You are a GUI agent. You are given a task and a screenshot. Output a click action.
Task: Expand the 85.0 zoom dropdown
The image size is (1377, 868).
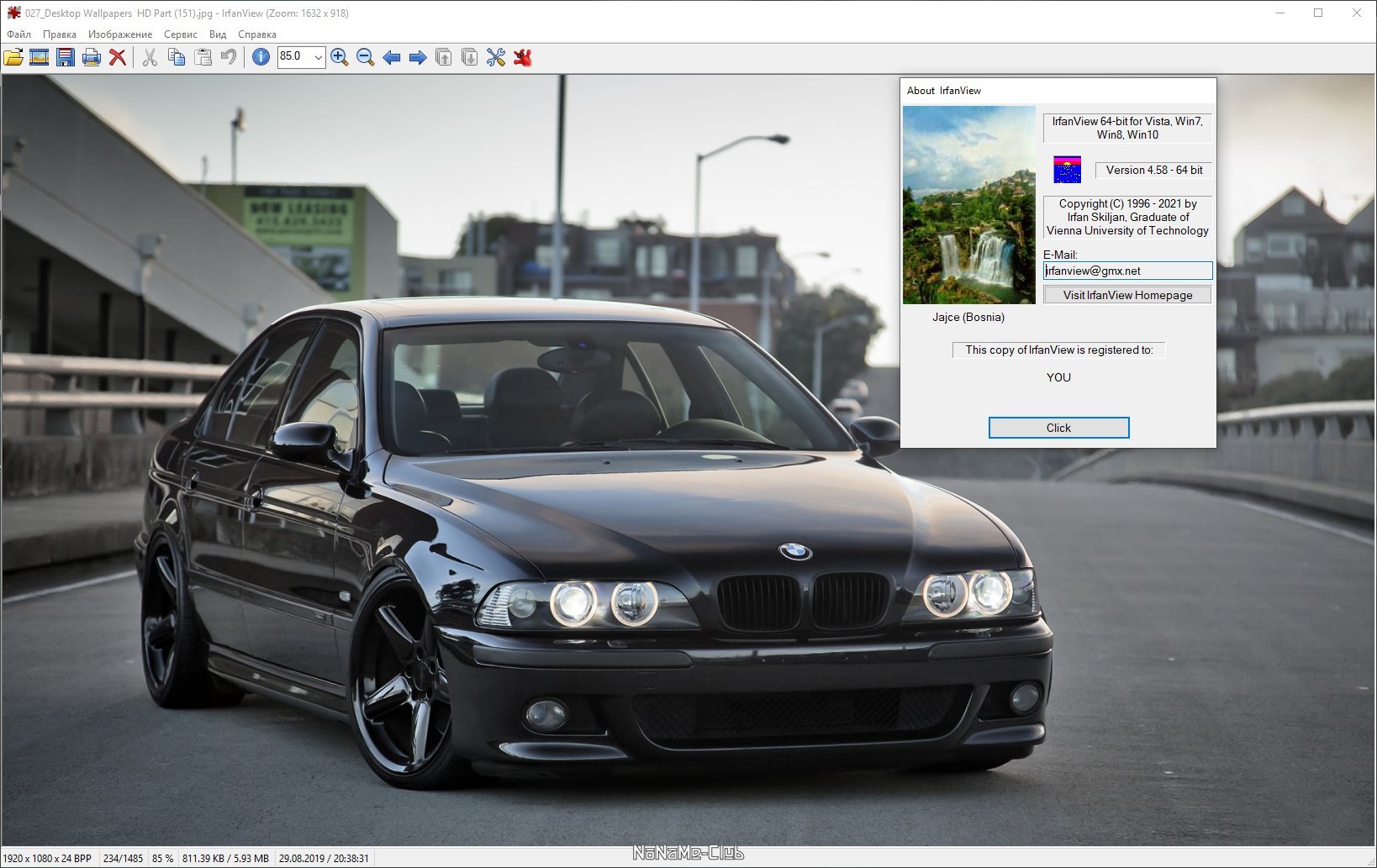click(318, 57)
